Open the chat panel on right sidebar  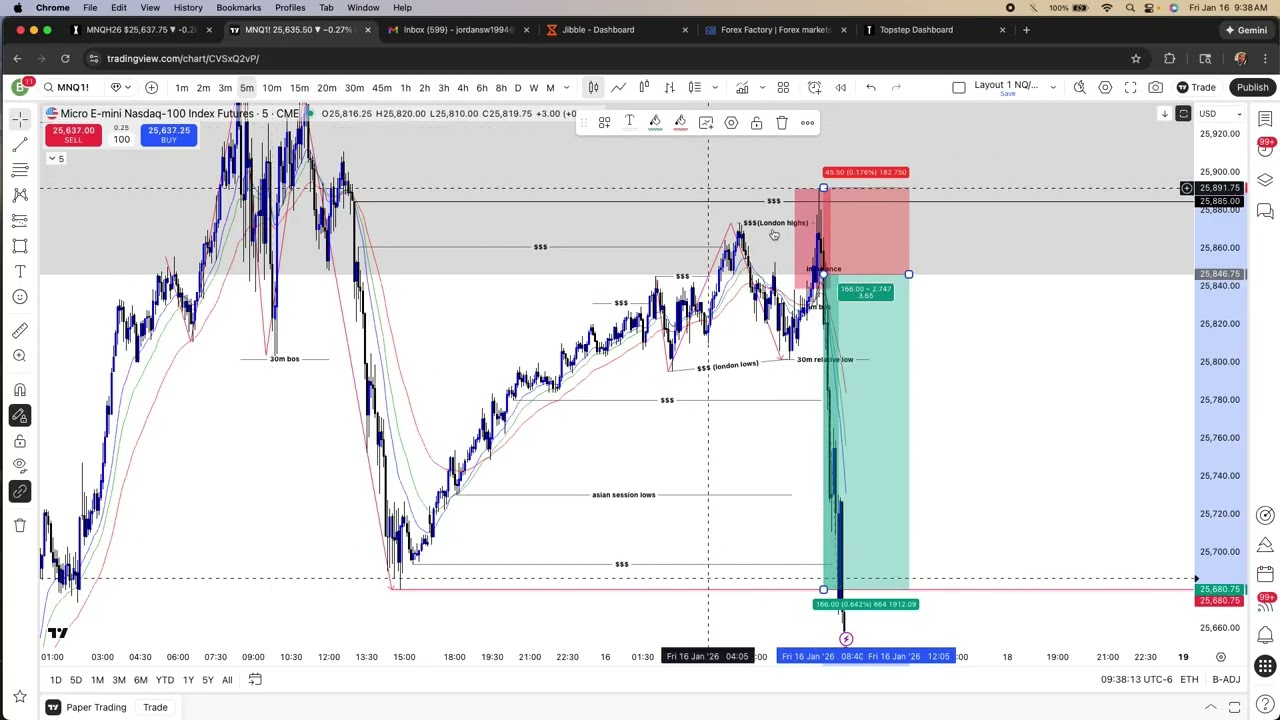(1265, 211)
